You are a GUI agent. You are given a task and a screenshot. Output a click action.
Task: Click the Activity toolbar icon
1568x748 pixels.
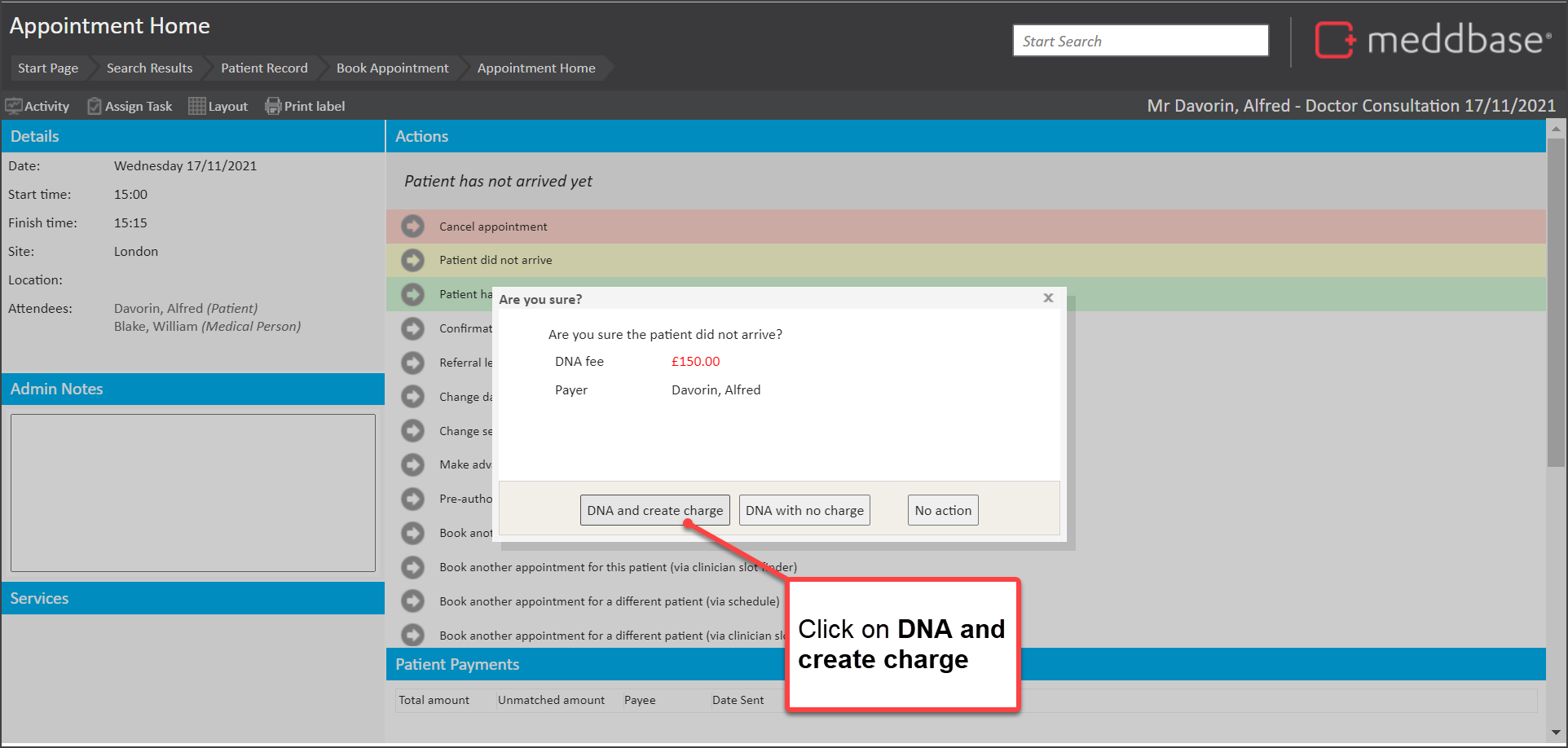pos(14,107)
